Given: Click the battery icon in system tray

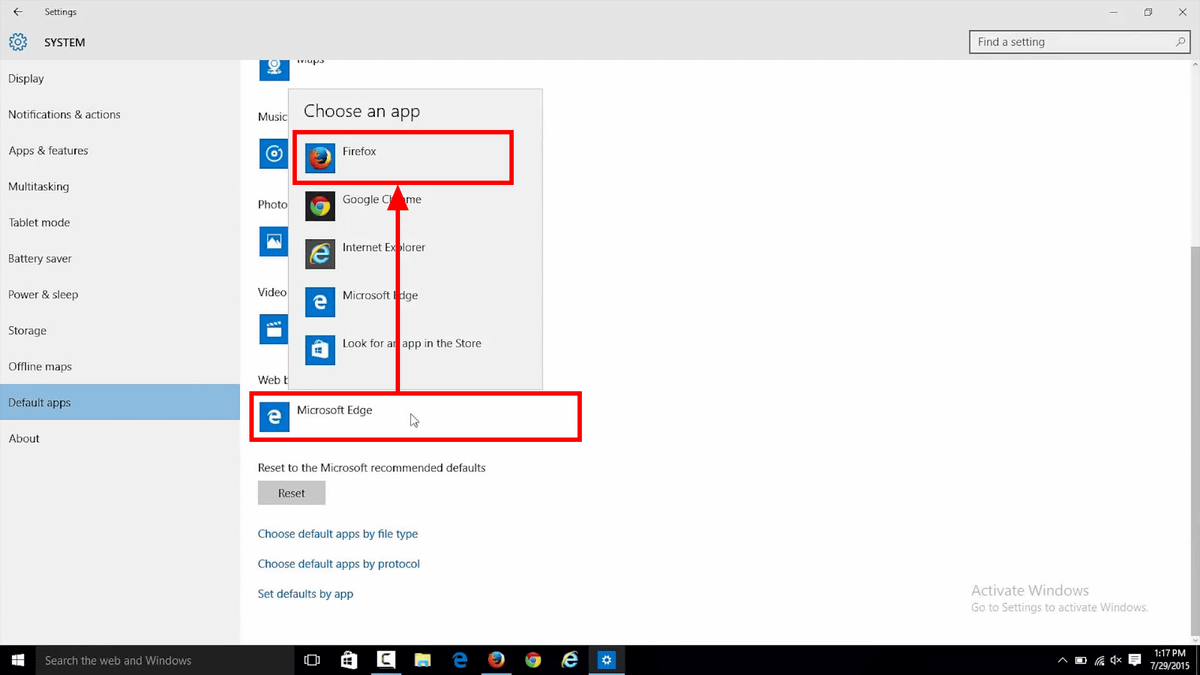Looking at the screenshot, I should [x=1081, y=660].
